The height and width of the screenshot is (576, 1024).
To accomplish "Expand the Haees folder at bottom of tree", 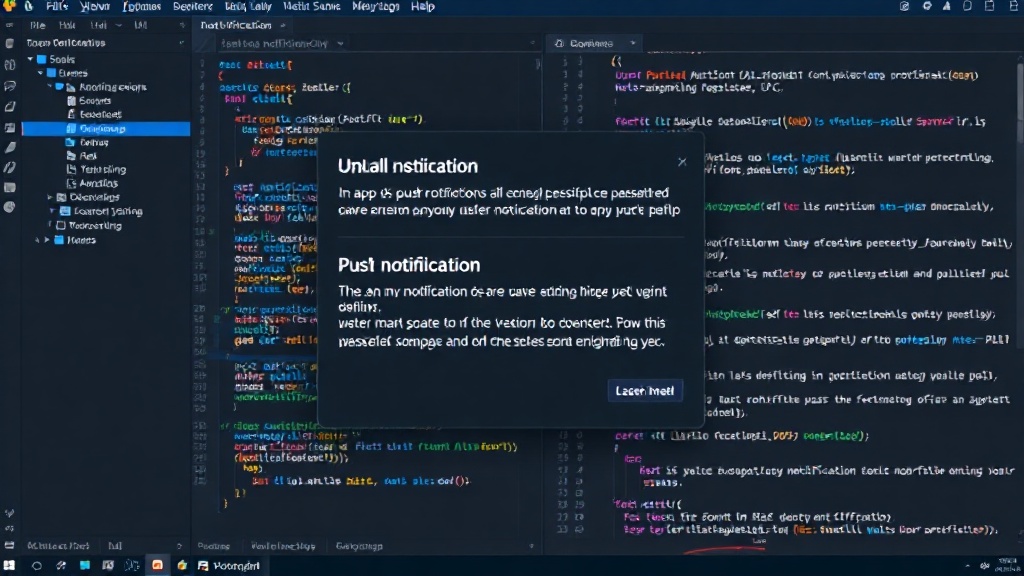I will pyautogui.click(x=47, y=240).
